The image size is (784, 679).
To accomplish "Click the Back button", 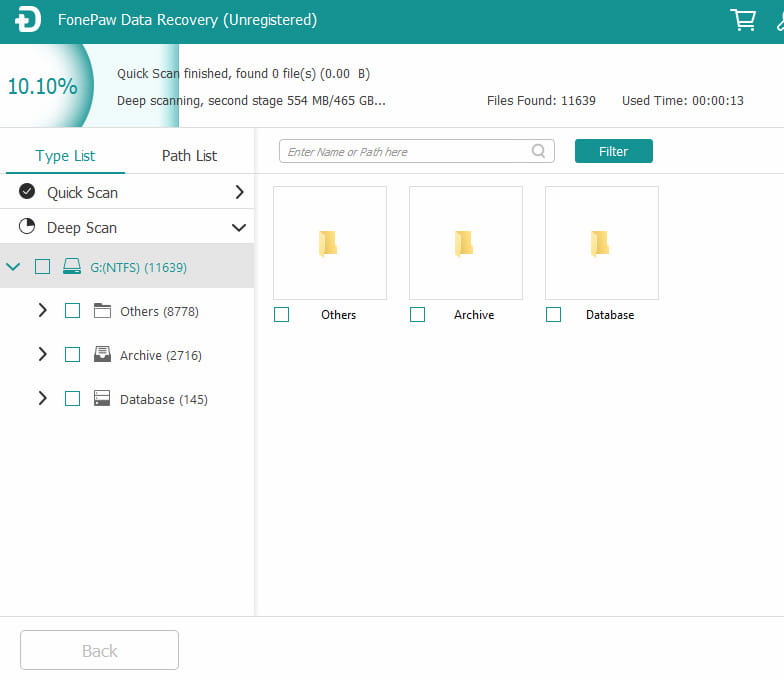I will [99, 650].
